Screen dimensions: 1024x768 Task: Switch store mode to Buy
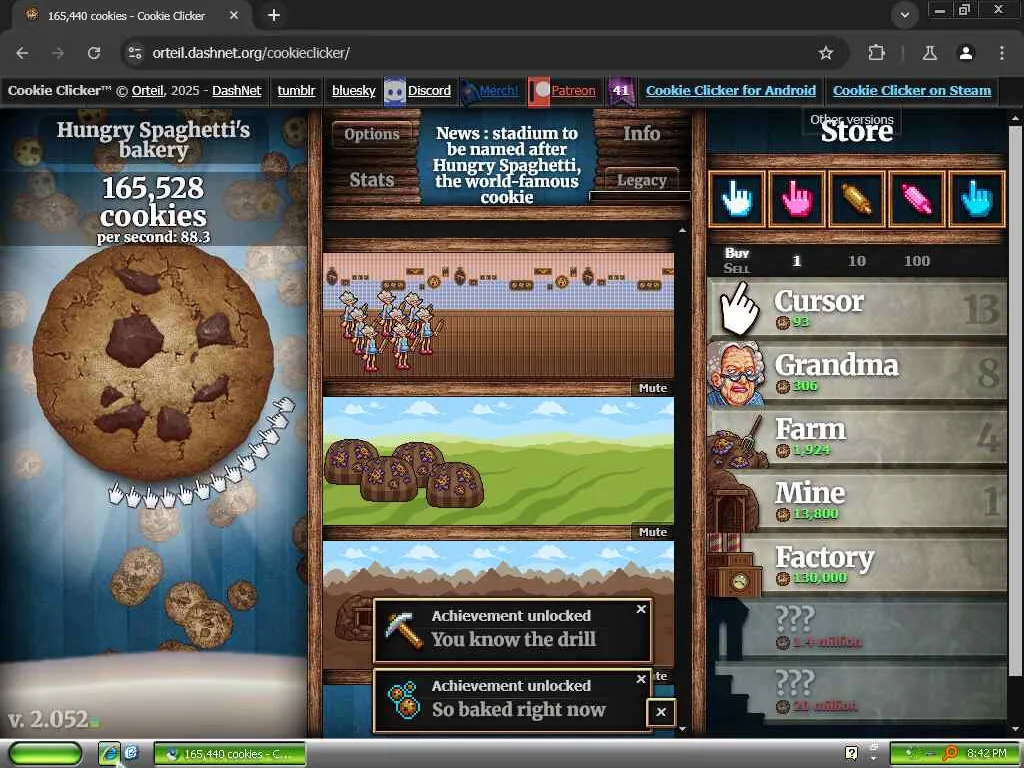[737, 253]
